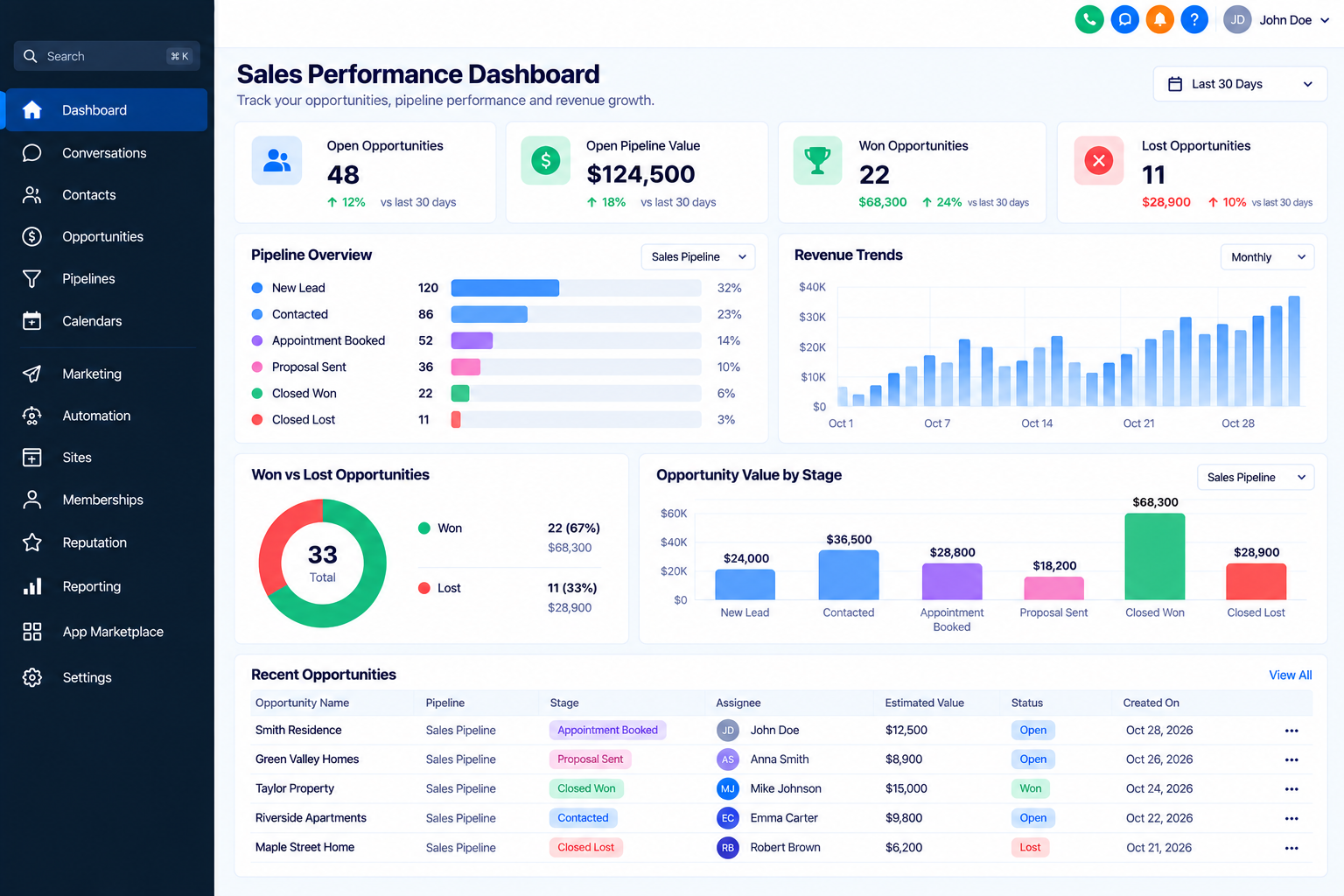Open row actions for Riverside Apartments
Screen dimensions: 1344x896
click(x=1291, y=818)
